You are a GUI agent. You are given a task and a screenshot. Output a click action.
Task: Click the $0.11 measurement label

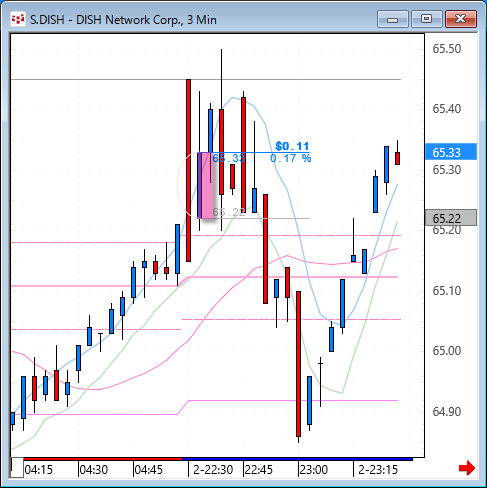click(292, 146)
